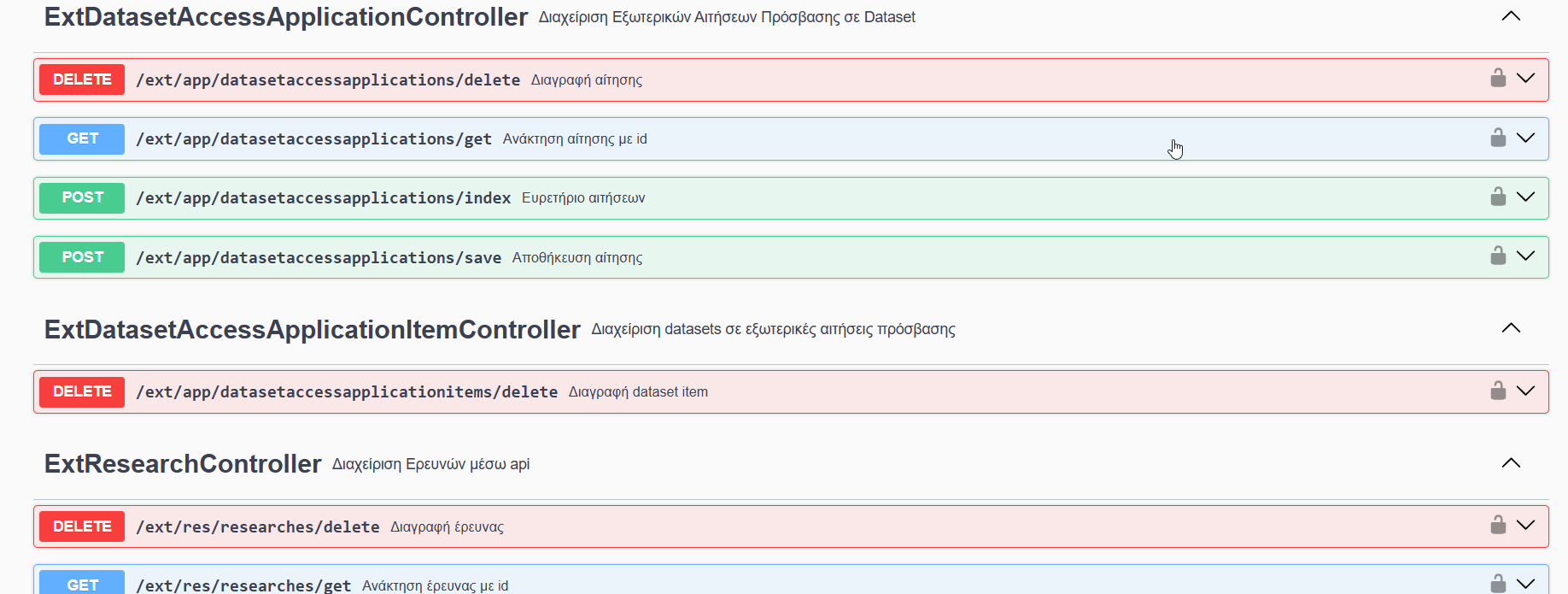This screenshot has width=1568, height=594.
Task: Click the ExtResearchController heading title
Action: (183, 464)
